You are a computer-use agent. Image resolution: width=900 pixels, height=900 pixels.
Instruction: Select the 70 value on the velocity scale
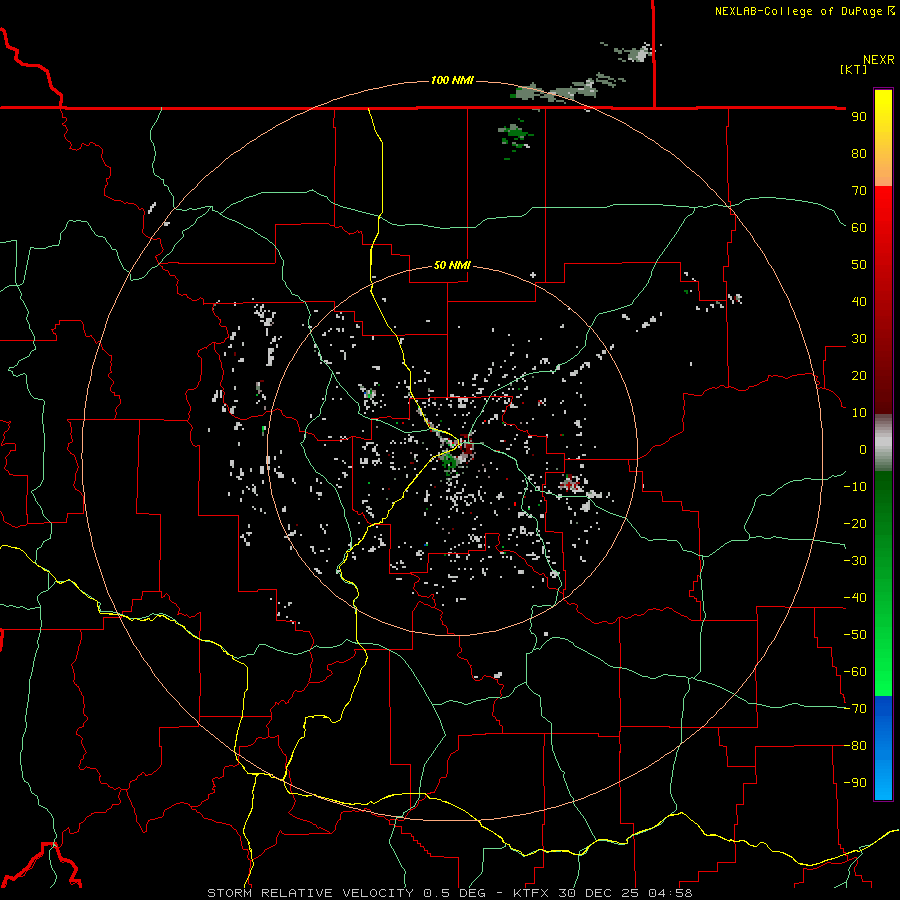click(859, 191)
